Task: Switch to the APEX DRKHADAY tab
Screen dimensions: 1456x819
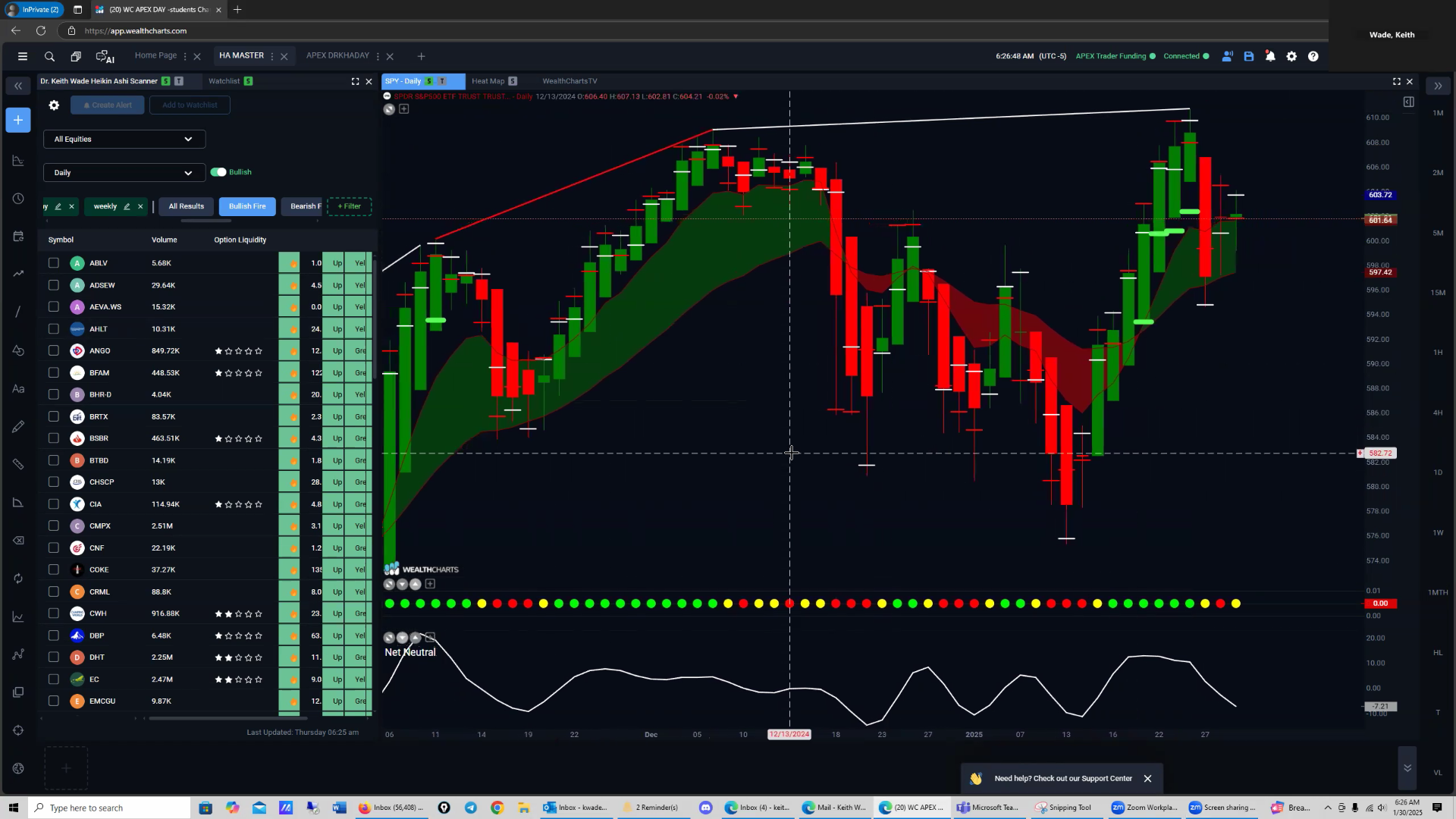Action: pyautogui.click(x=337, y=55)
